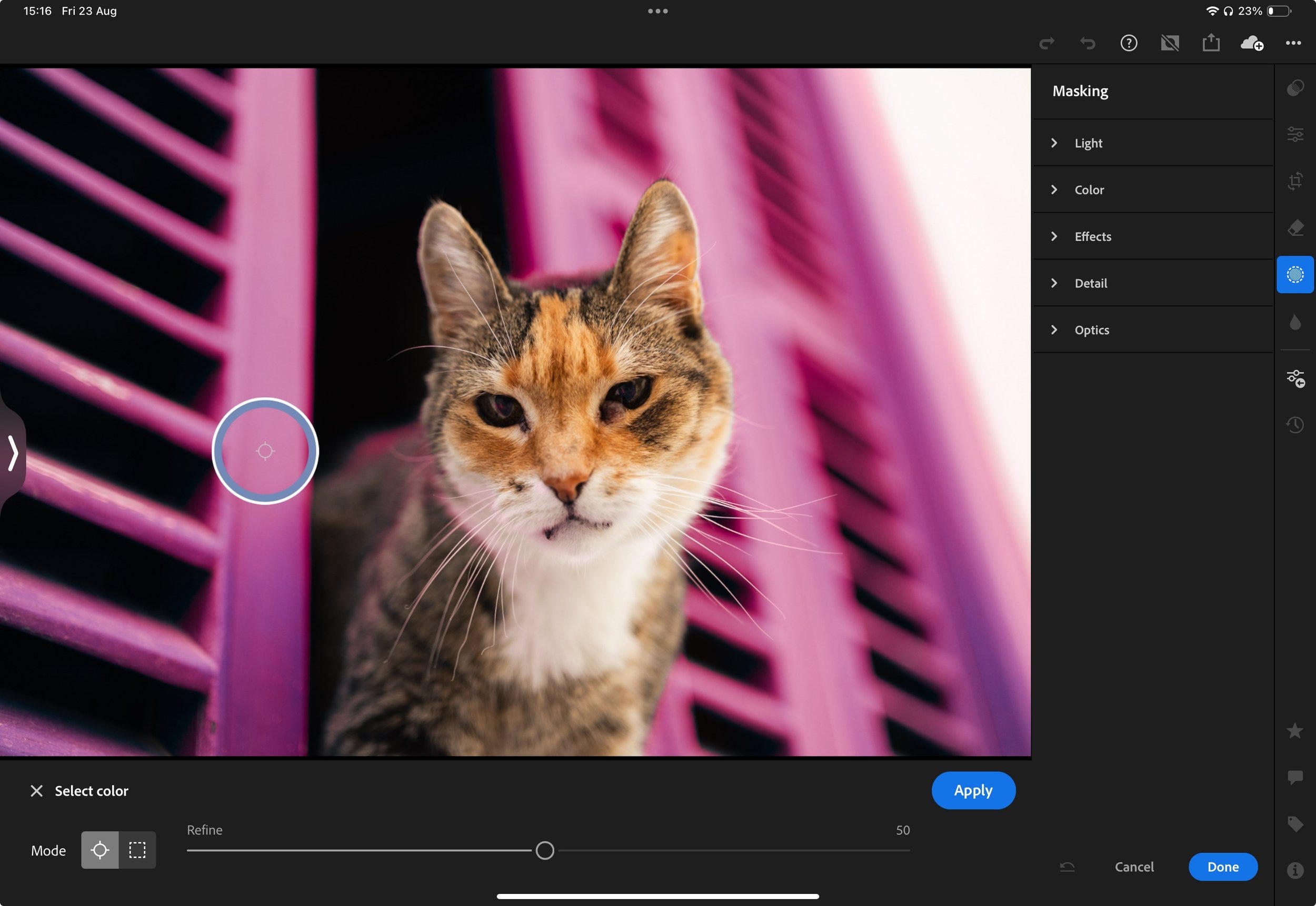Tap the share export icon
Screen dimensions: 1316x906
click(1210, 43)
